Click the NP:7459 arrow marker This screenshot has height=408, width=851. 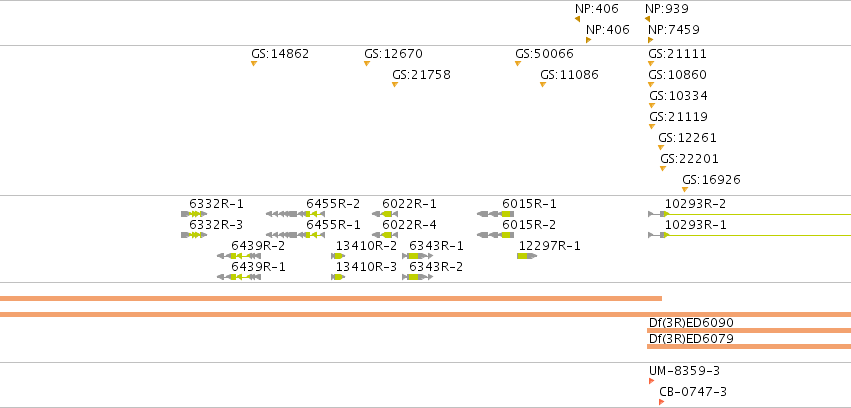(651, 40)
